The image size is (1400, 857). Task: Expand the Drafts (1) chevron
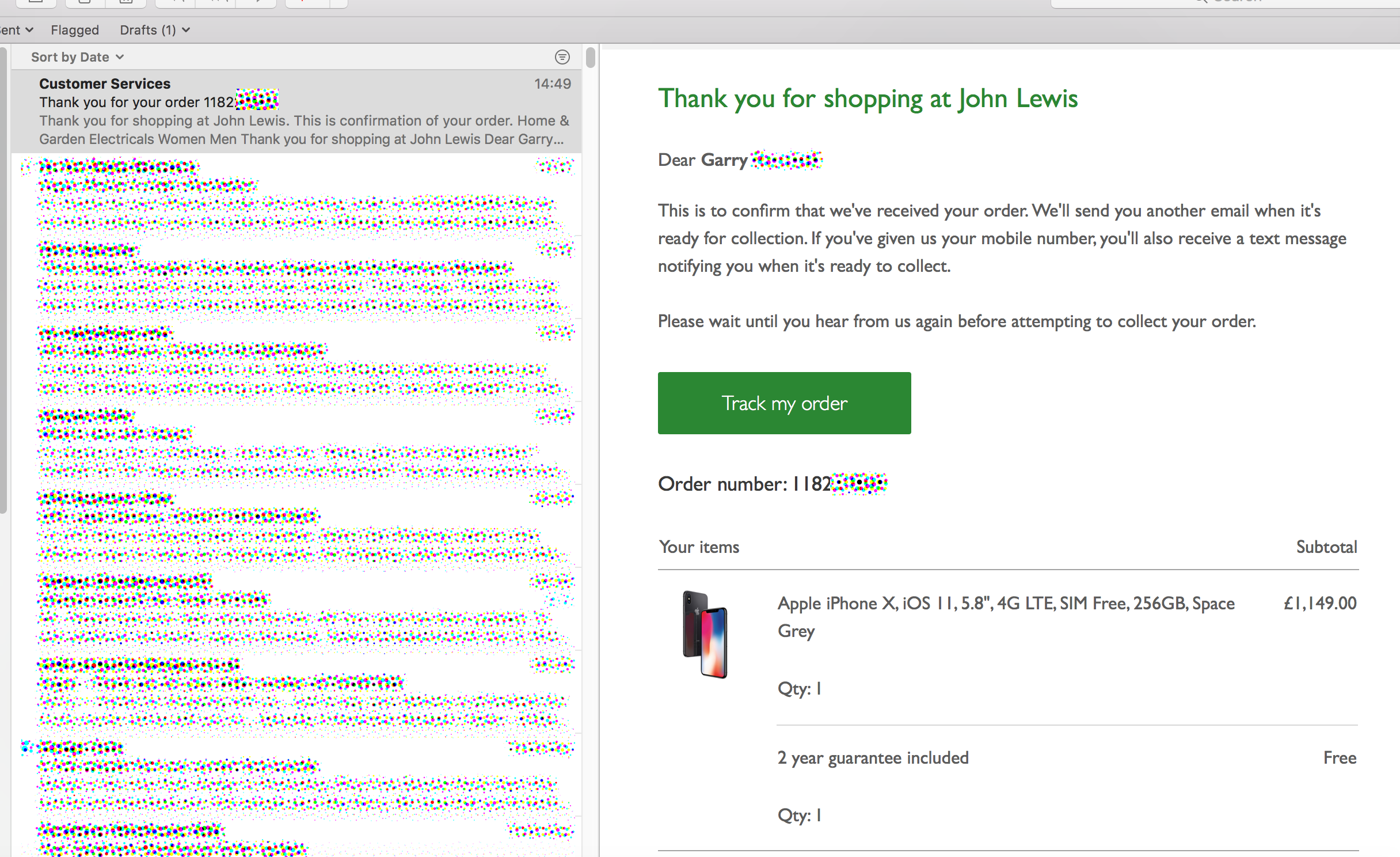[186, 30]
